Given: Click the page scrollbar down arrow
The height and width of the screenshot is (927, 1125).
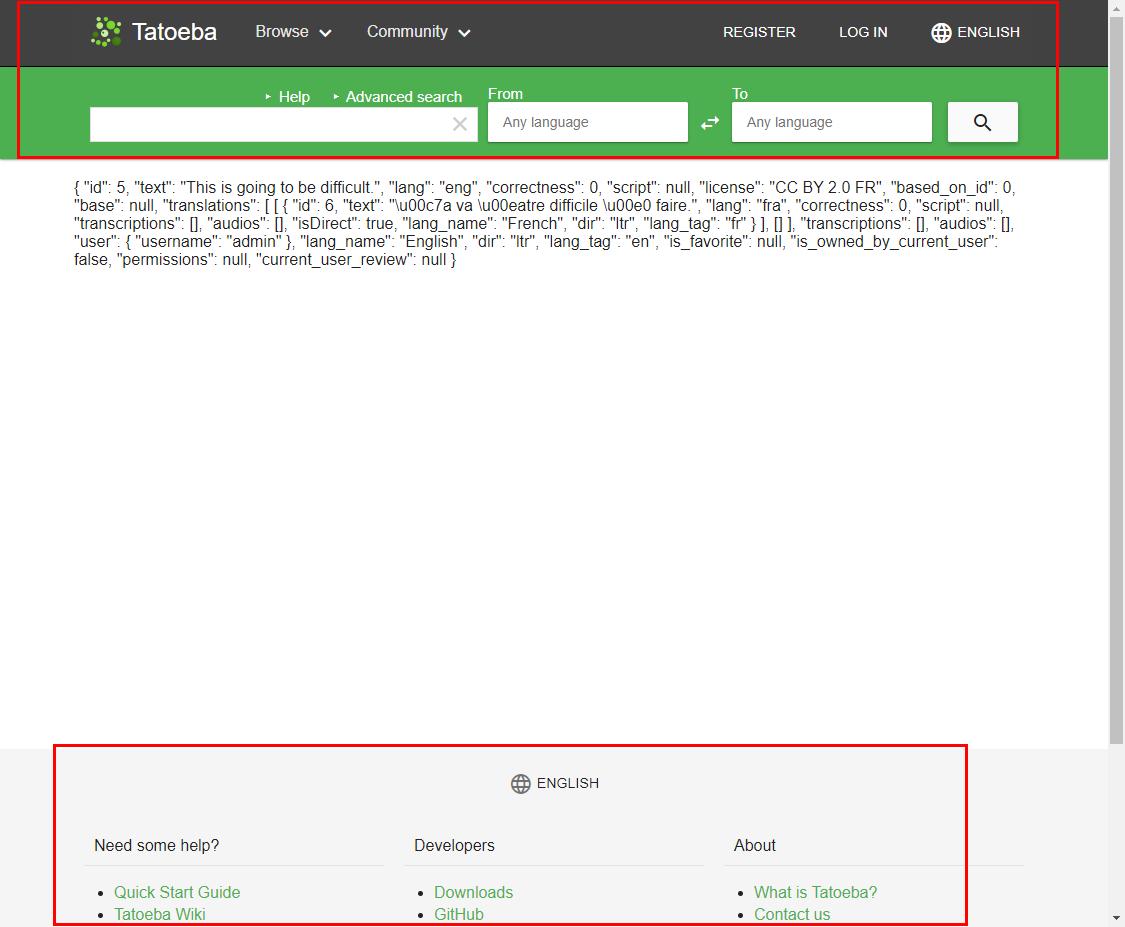Looking at the screenshot, I should [1117, 916].
